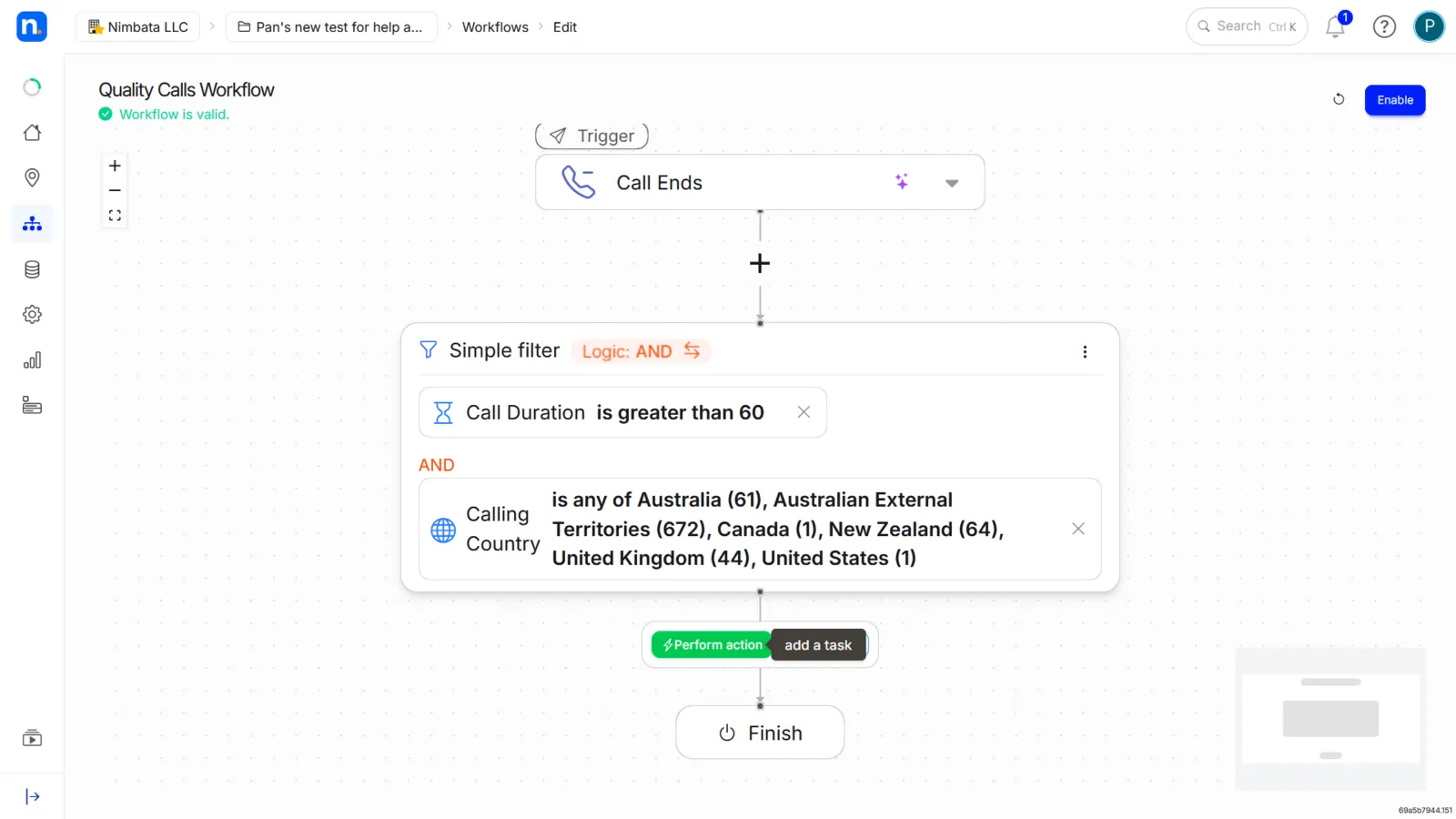This screenshot has width=1456, height=819.
Task: Toggle the Logic: AND switch
Action: pos(641,351)
